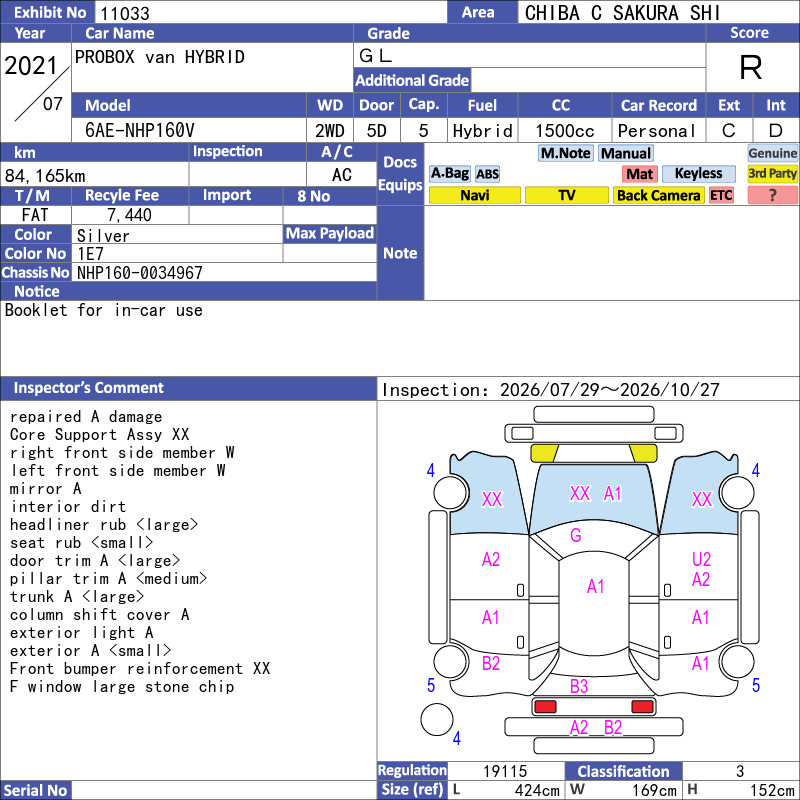This screenshot has width=800, height=800.
Task: Click the Keyless equipment badge
Action: pos(698,174)
